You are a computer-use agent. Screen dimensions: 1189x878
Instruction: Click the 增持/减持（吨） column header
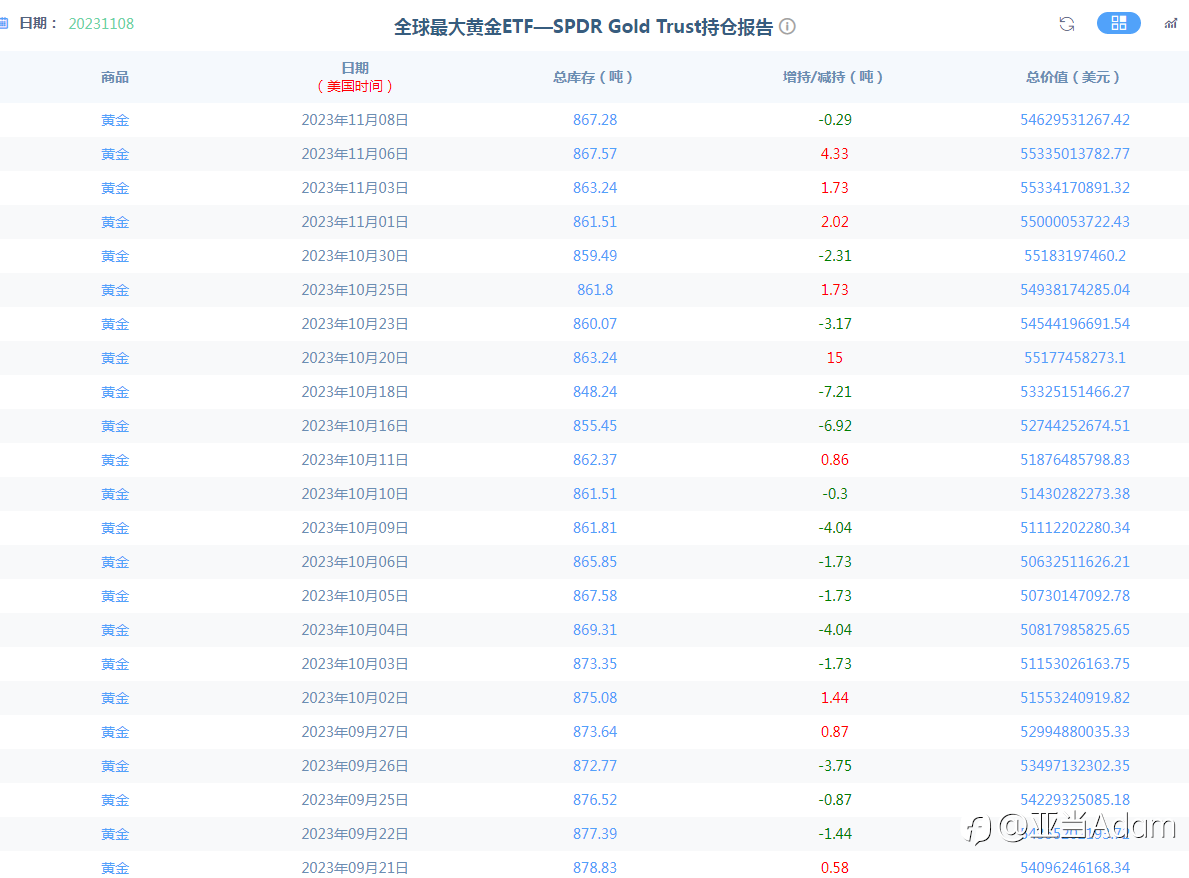tap(834, 77)
